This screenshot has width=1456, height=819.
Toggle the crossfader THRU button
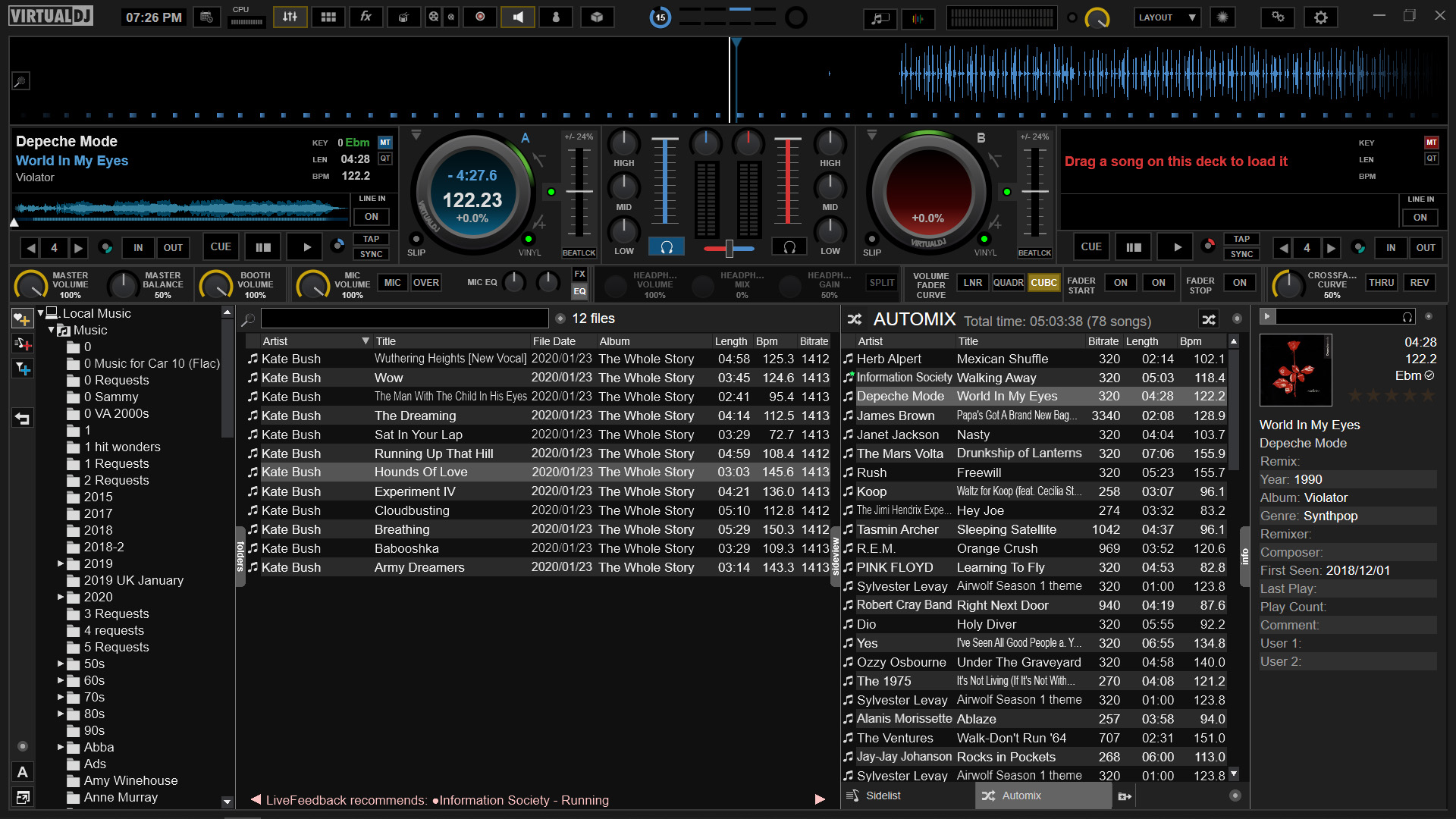1382,283
